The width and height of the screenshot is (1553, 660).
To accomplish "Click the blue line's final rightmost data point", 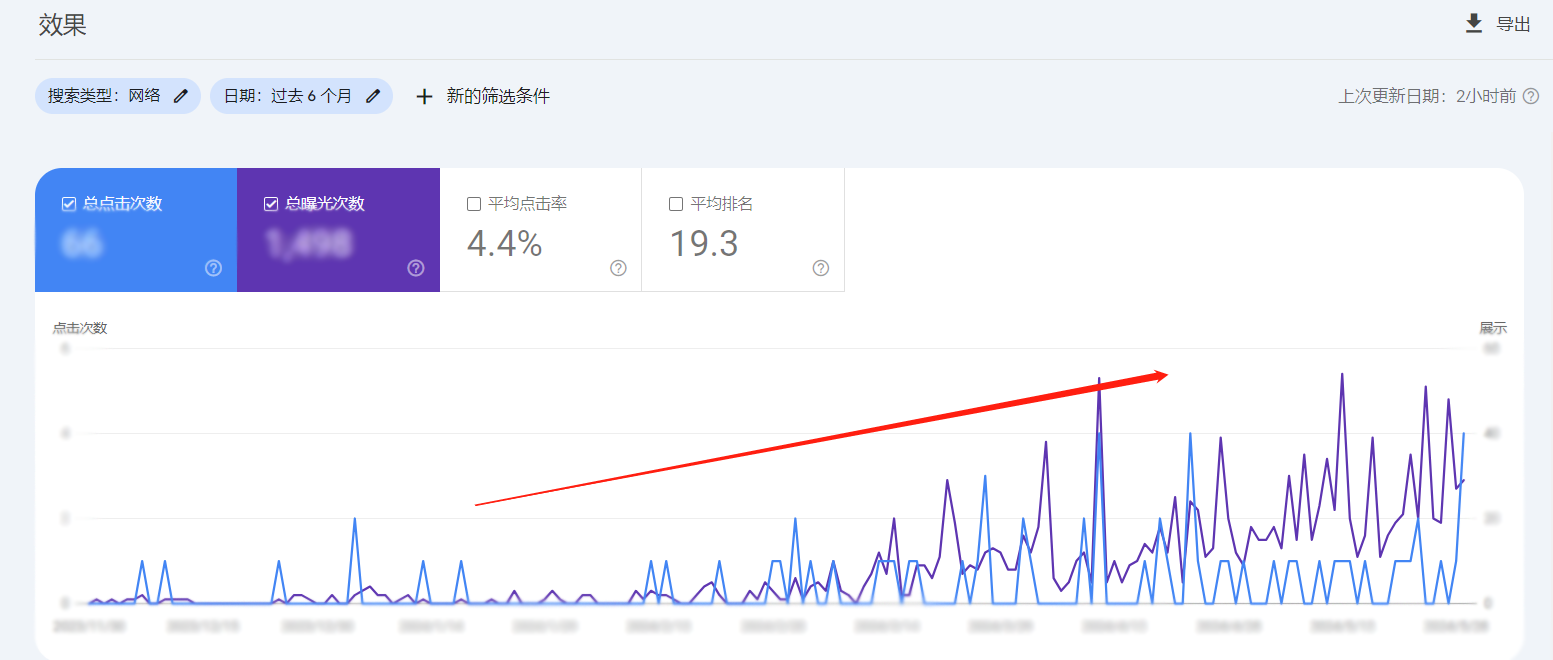I will (x=1464, y=434).
